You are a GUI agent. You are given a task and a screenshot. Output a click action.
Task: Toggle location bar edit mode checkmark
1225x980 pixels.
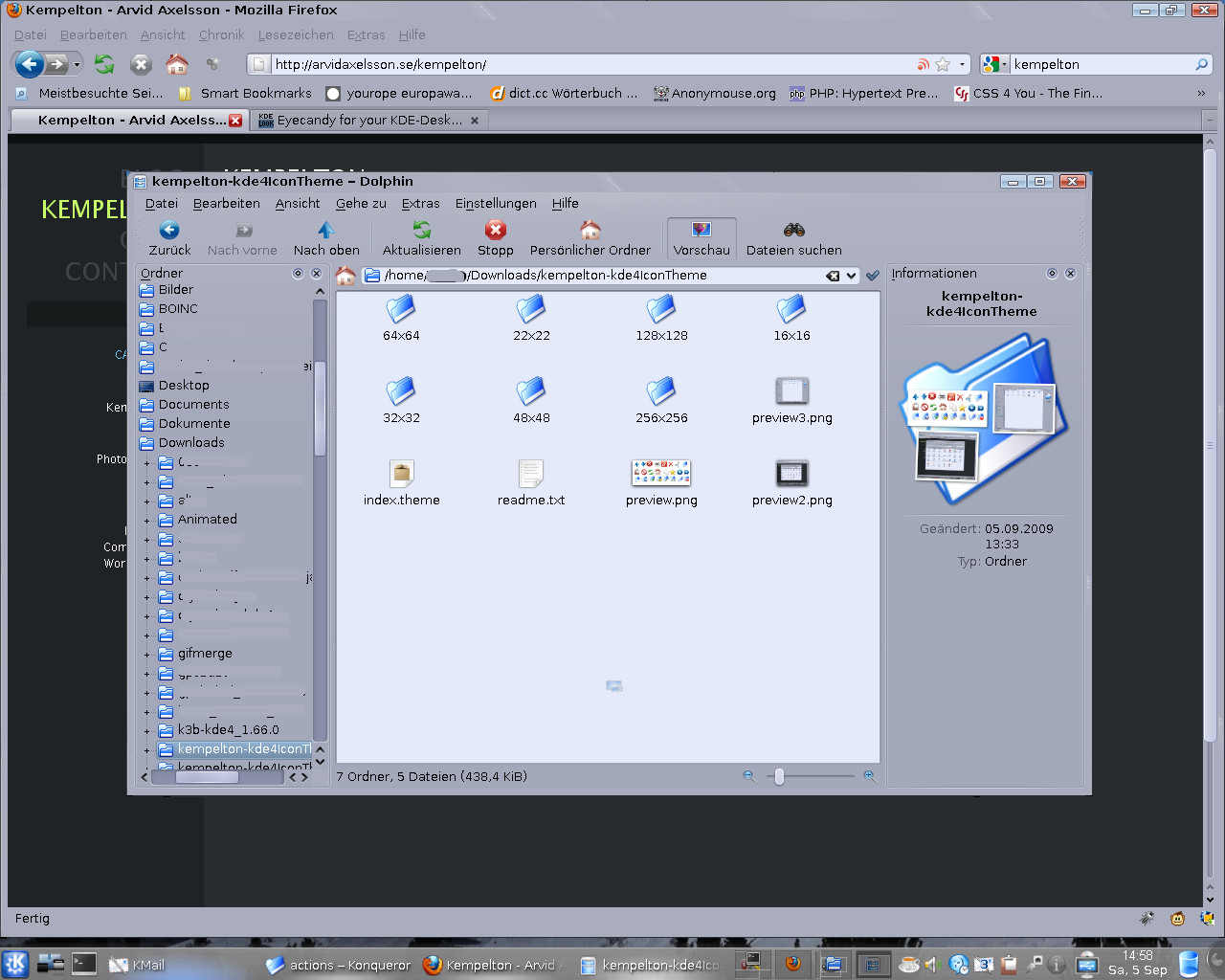click(x=873, y=276)
